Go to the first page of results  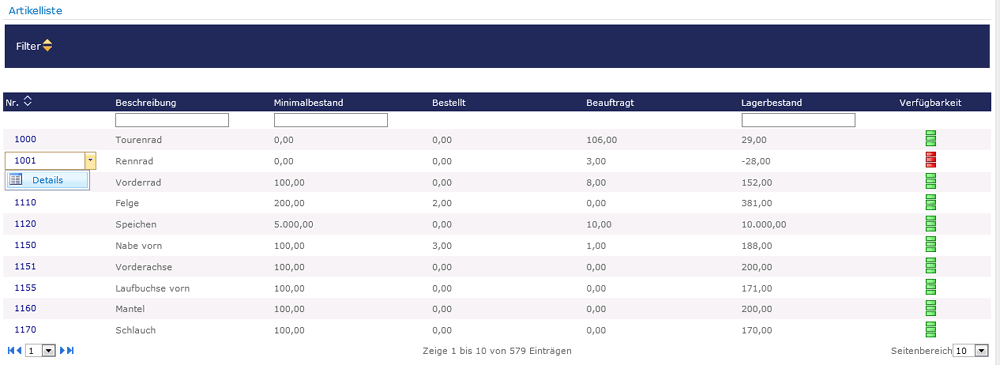(x=11, y=350)
